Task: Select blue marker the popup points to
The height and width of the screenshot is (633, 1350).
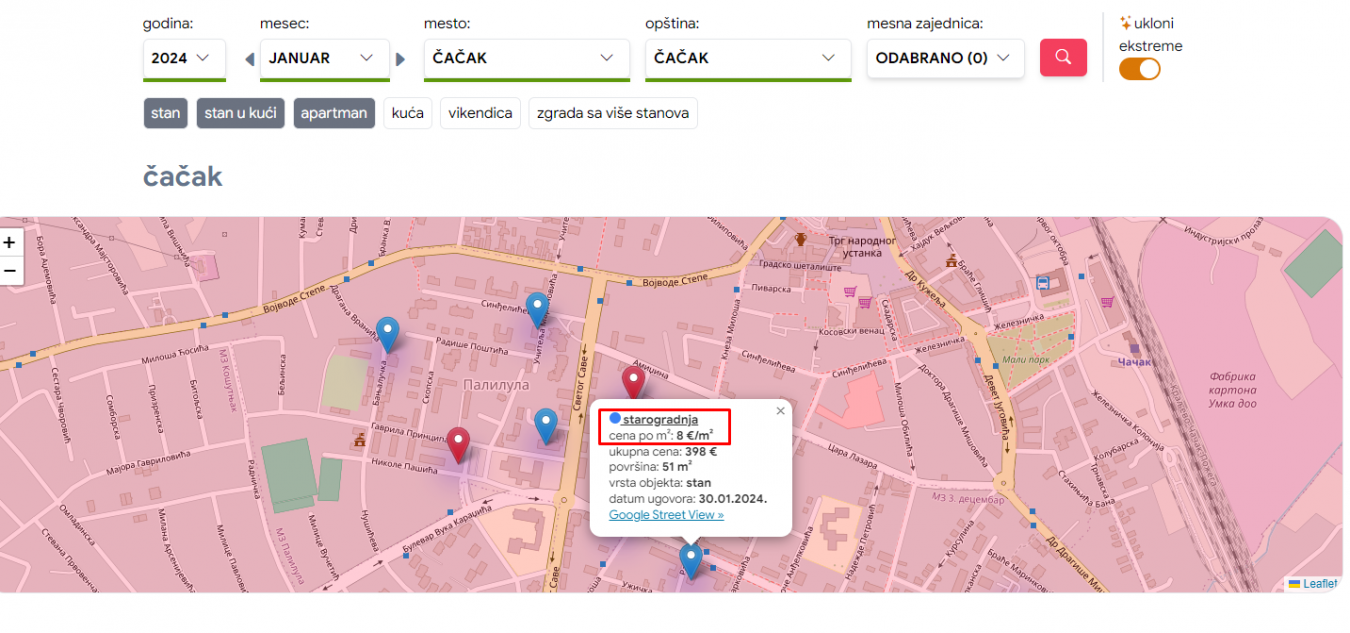Action: point(690,559)
